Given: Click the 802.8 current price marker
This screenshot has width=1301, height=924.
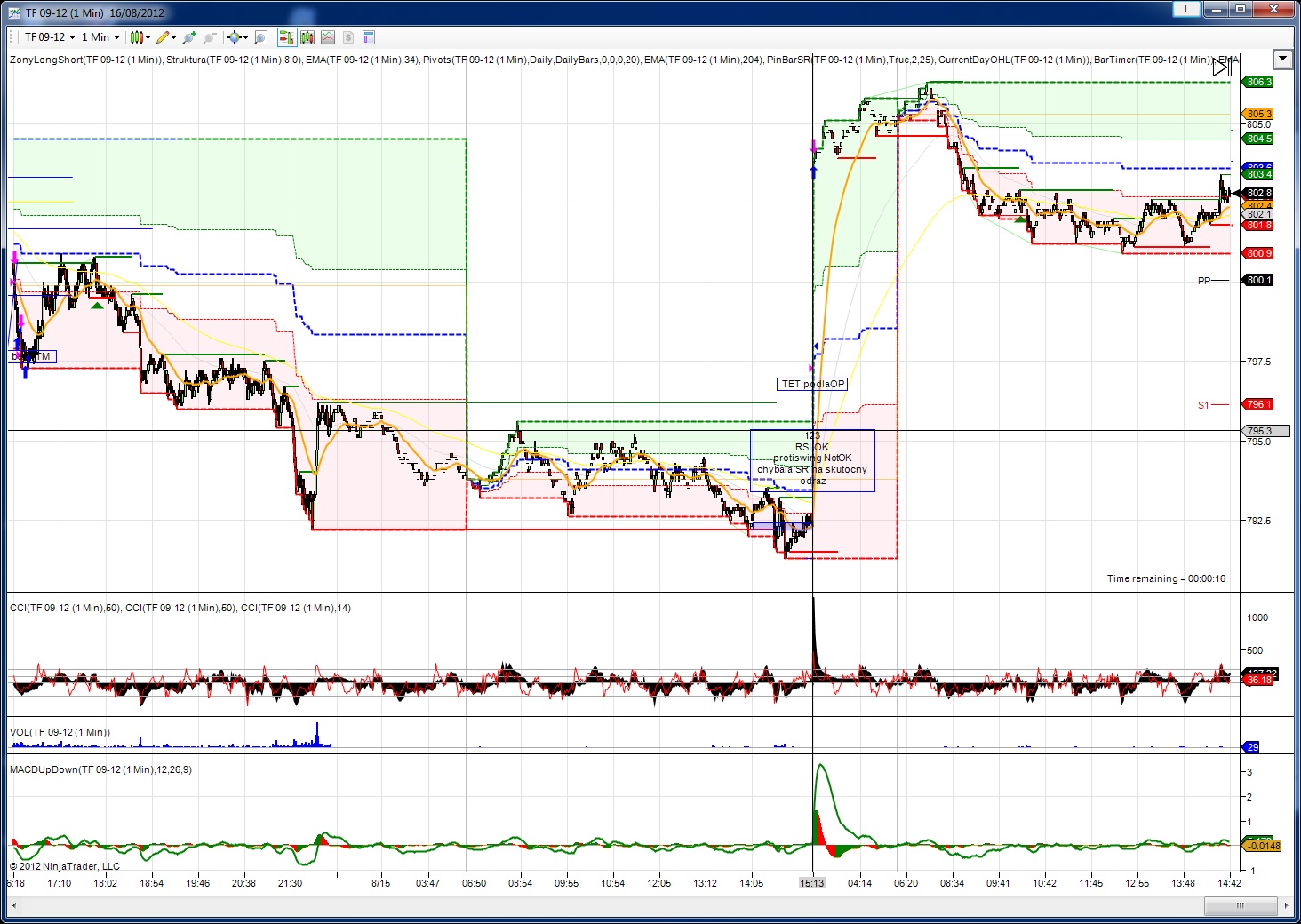Looking at the screenshot, I should pyautogui.click(x=1257, y=193).
